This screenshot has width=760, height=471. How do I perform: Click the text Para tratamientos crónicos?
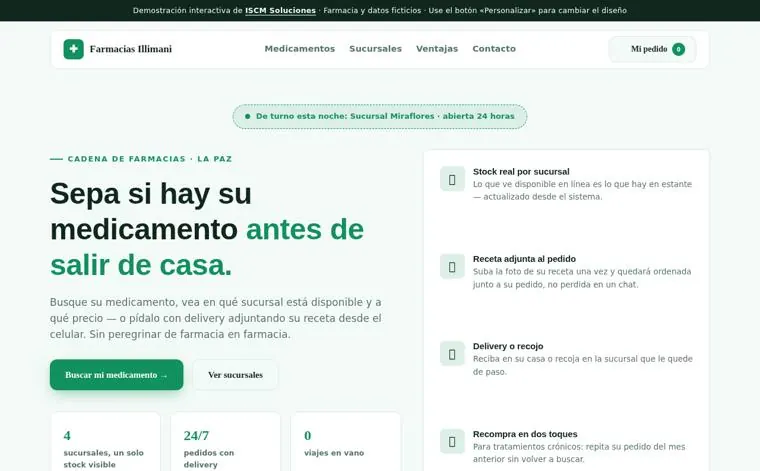[579, 453]
